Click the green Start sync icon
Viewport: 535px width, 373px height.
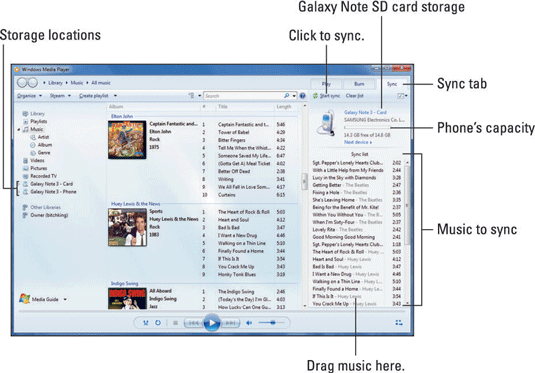[315, 96]
